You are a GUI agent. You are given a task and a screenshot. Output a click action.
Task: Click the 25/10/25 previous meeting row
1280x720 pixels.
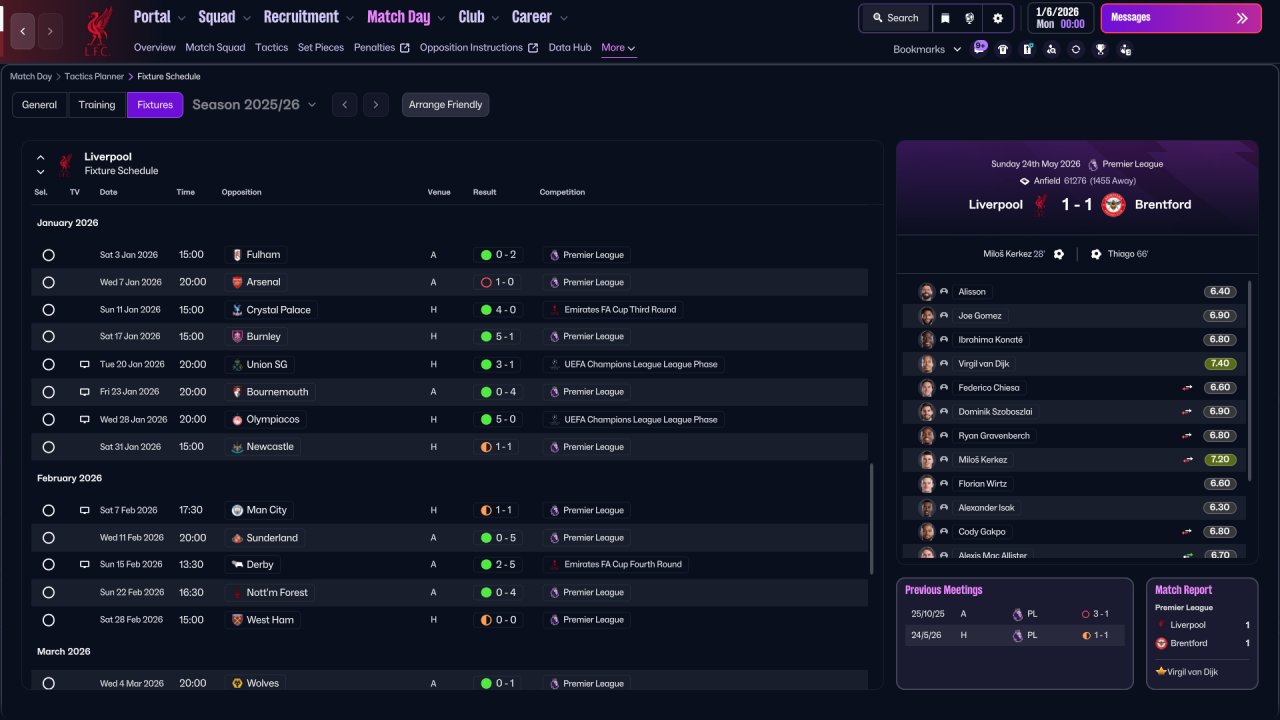point(1015,614)
